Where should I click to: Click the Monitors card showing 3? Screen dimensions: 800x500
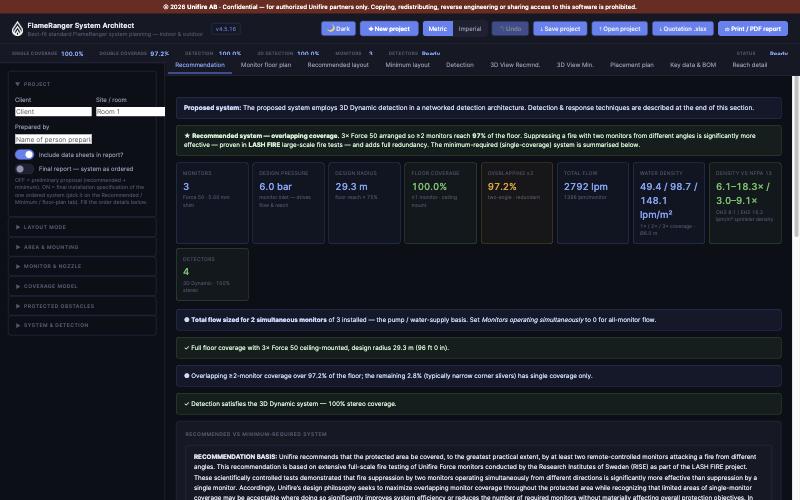pos(212,203)
